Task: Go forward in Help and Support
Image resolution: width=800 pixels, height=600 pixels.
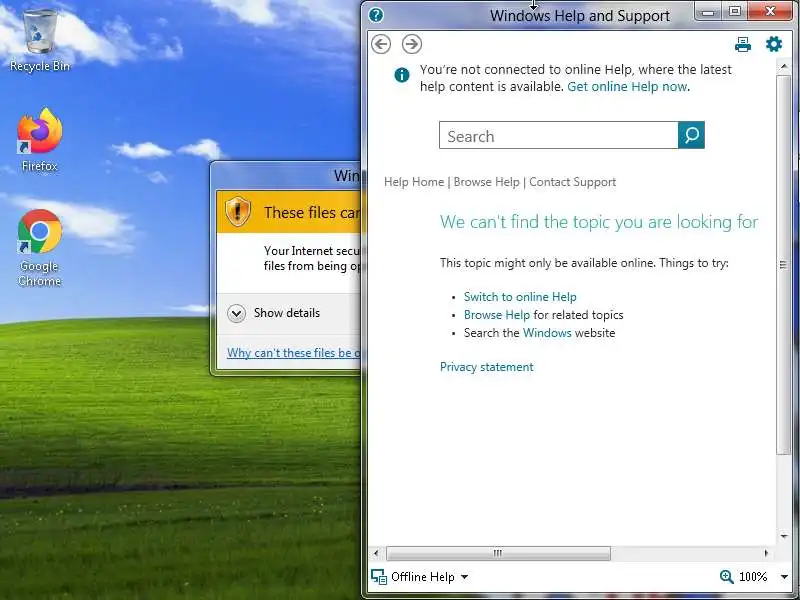Action: pyautogui.click(x=412, y=44)
